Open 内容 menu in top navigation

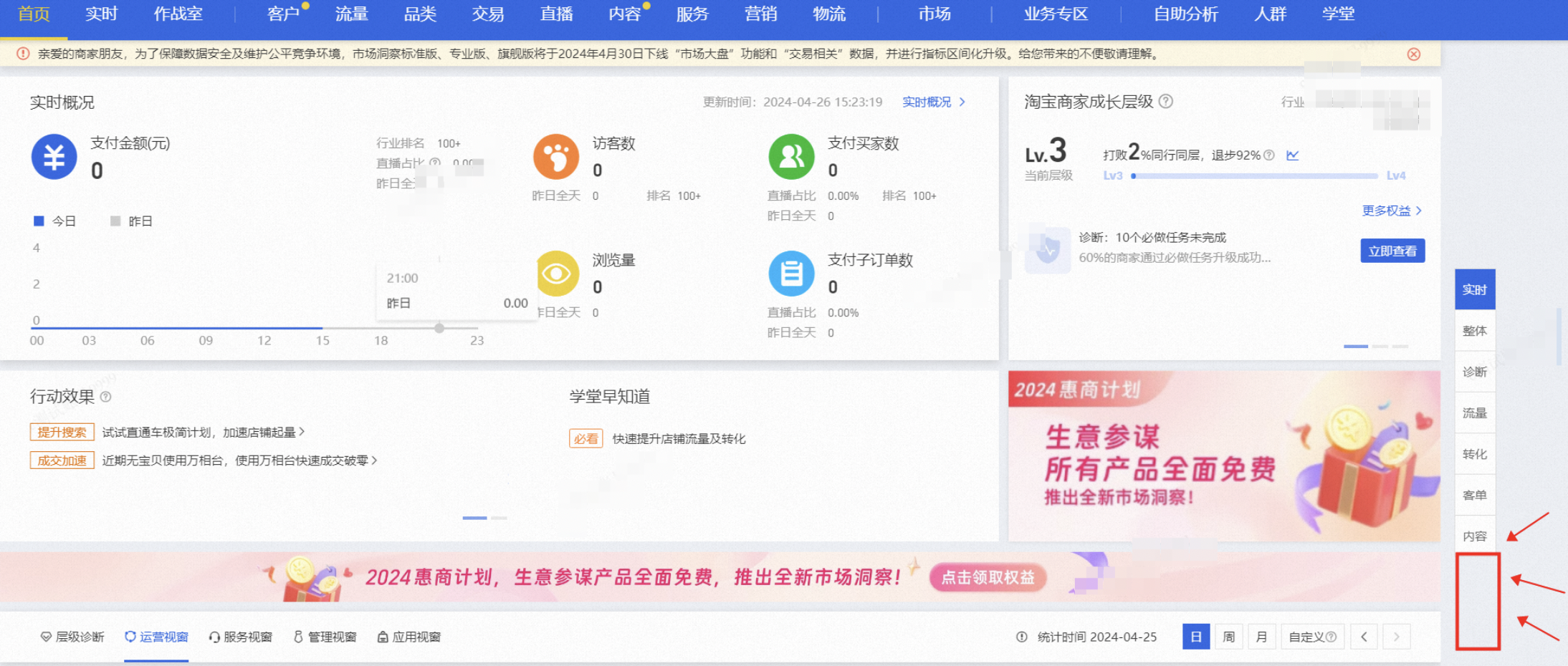pyautogui.click(x=624, y=14)
